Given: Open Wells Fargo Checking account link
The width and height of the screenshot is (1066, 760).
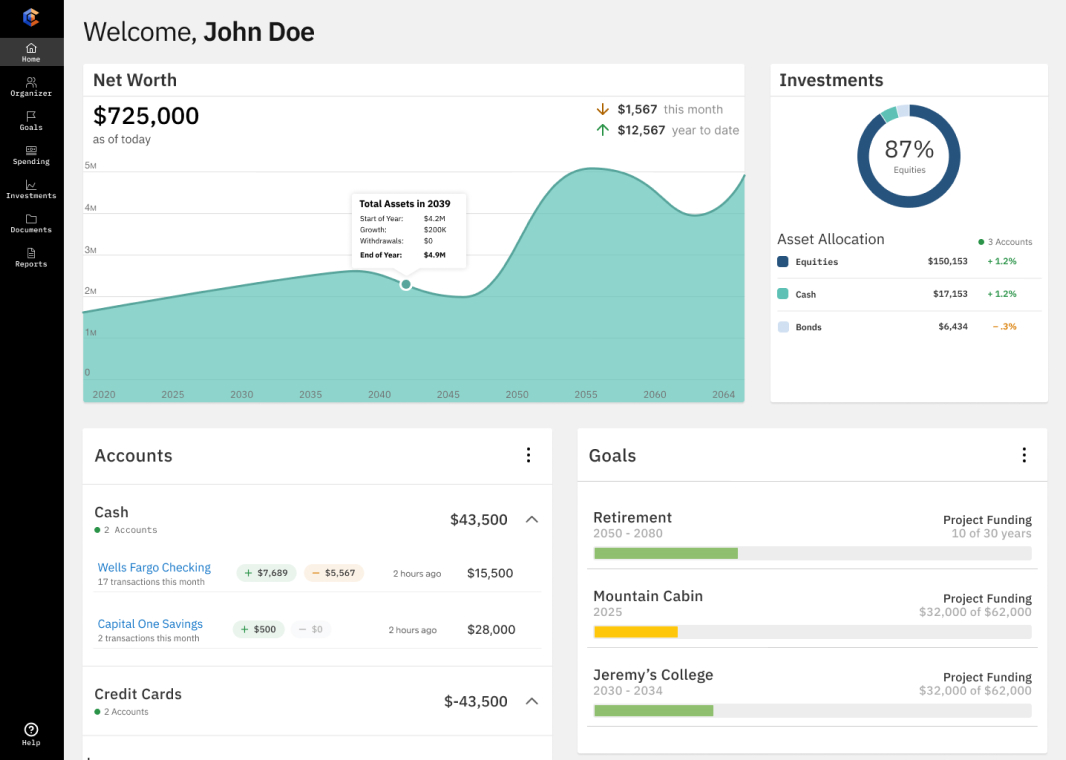Looking at the screenshot, I should (154, 567).
